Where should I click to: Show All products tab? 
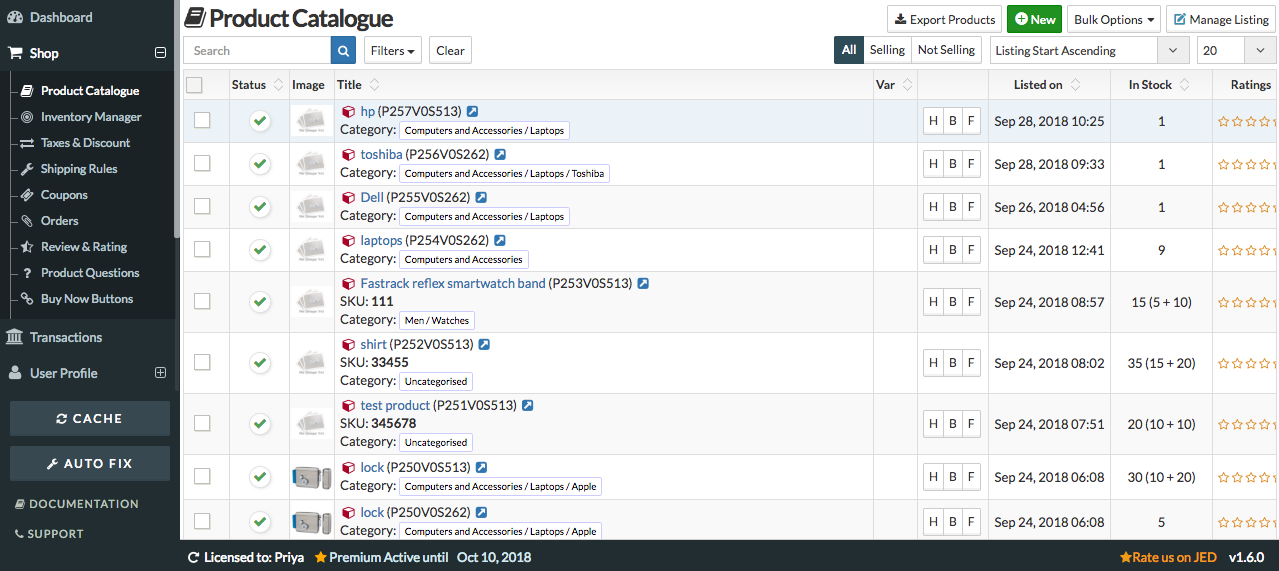[x=849, y=50]
